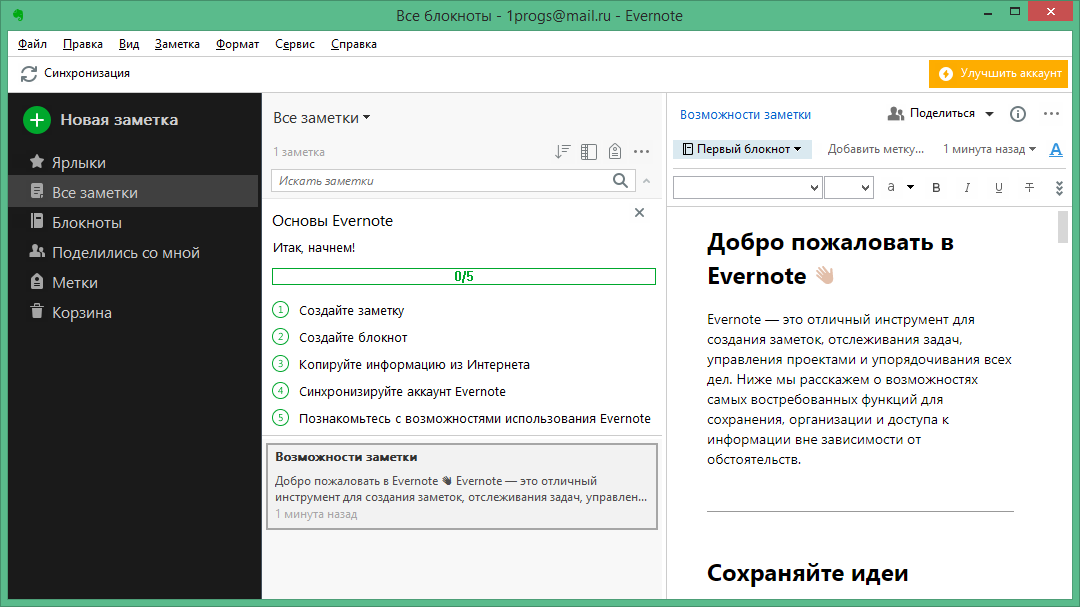The width and height of the screenshot is (1080, 607).
Task: Click the search magnifier icon
Action: click(x=621, y=181)
